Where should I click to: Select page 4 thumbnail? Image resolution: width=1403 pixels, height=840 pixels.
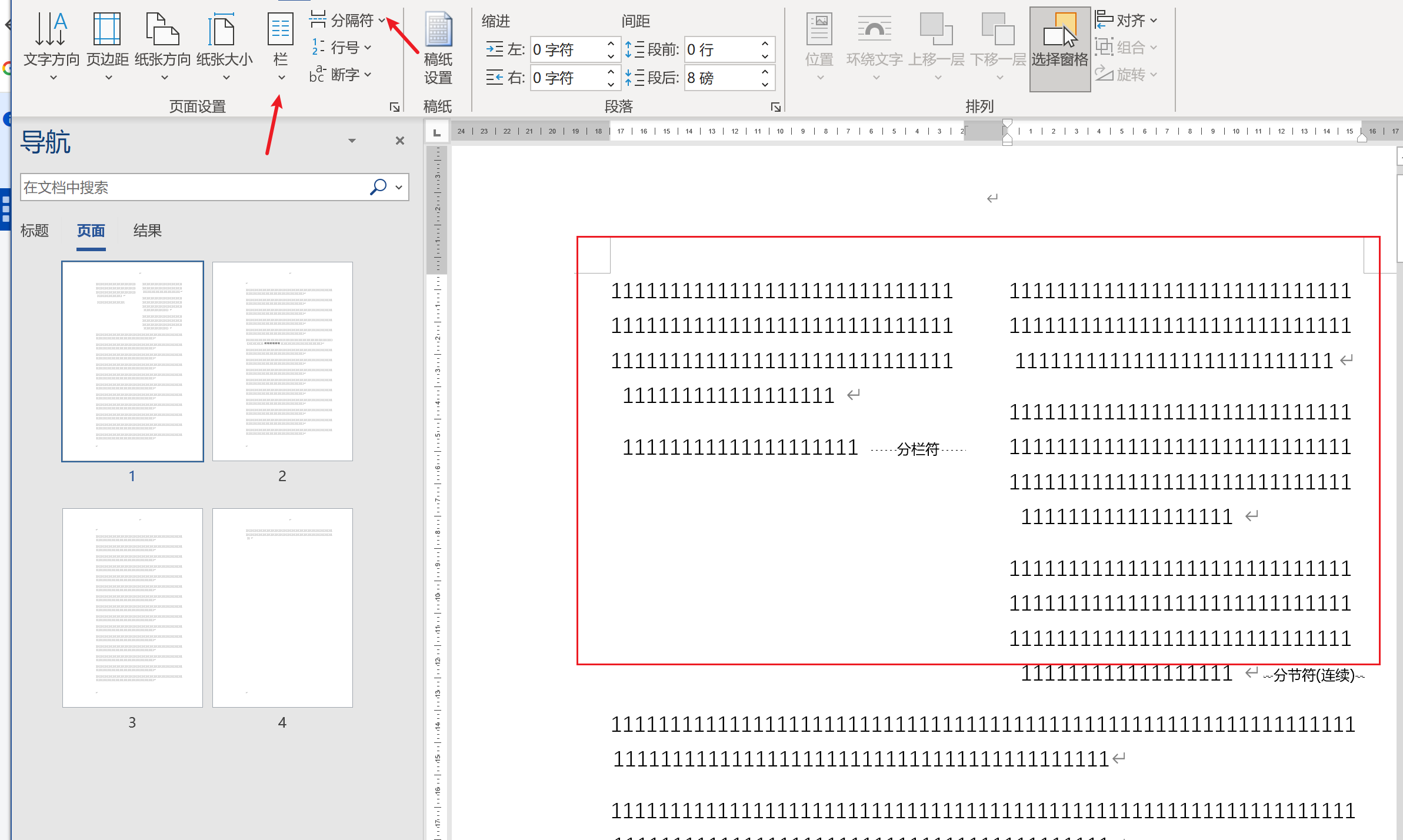pos(282,608)
